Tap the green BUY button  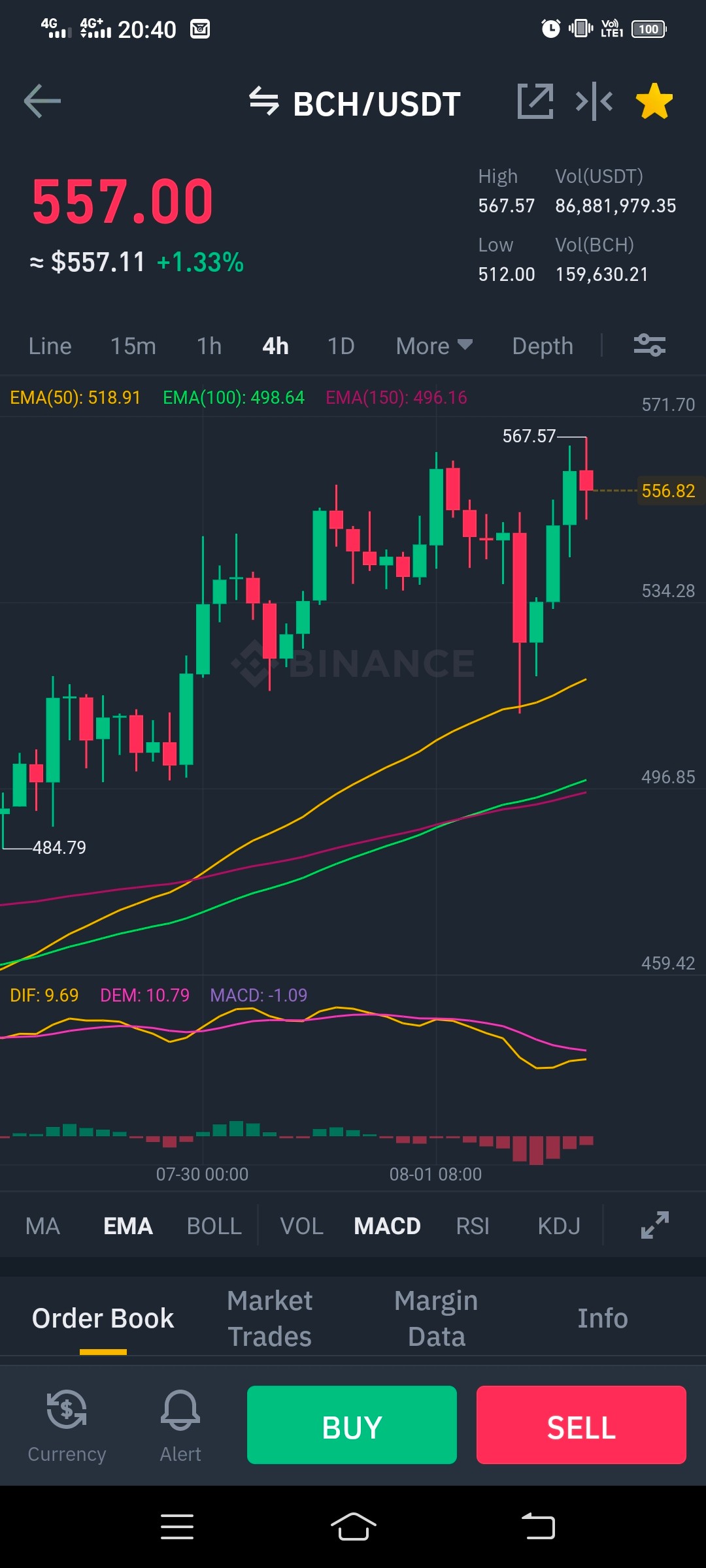coord(352,1425)
